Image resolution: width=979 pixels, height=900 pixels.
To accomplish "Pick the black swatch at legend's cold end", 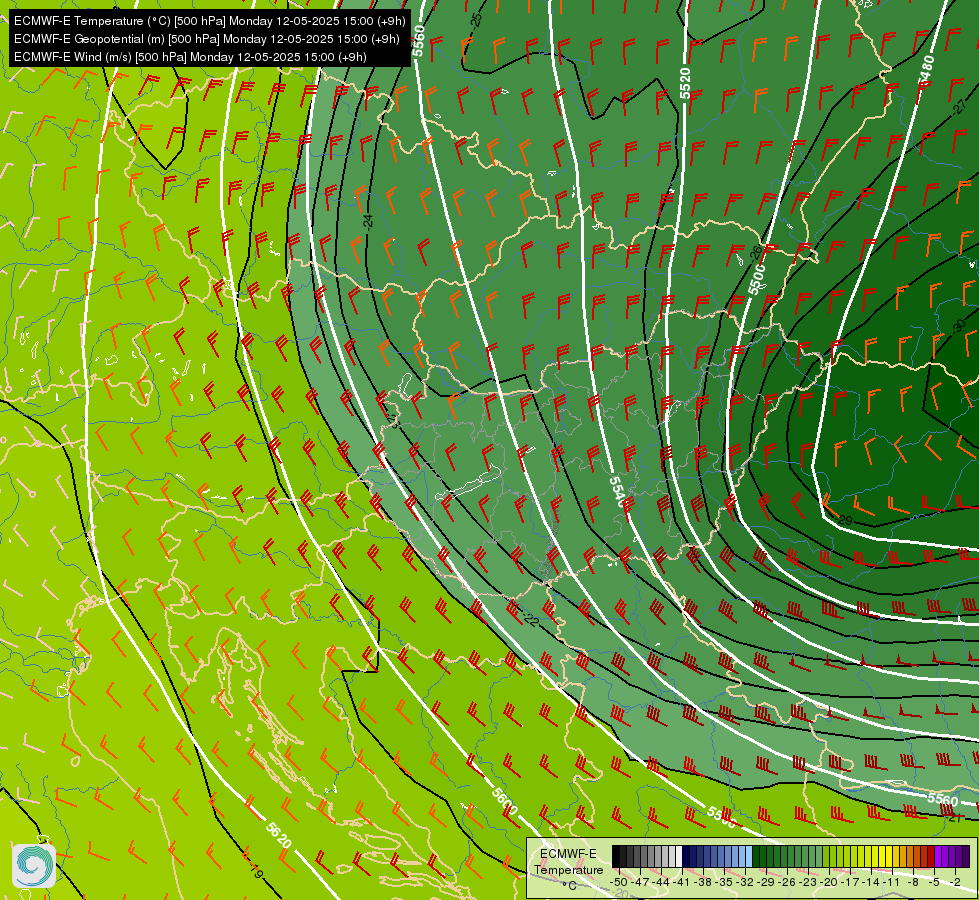I will click(616, 856).
